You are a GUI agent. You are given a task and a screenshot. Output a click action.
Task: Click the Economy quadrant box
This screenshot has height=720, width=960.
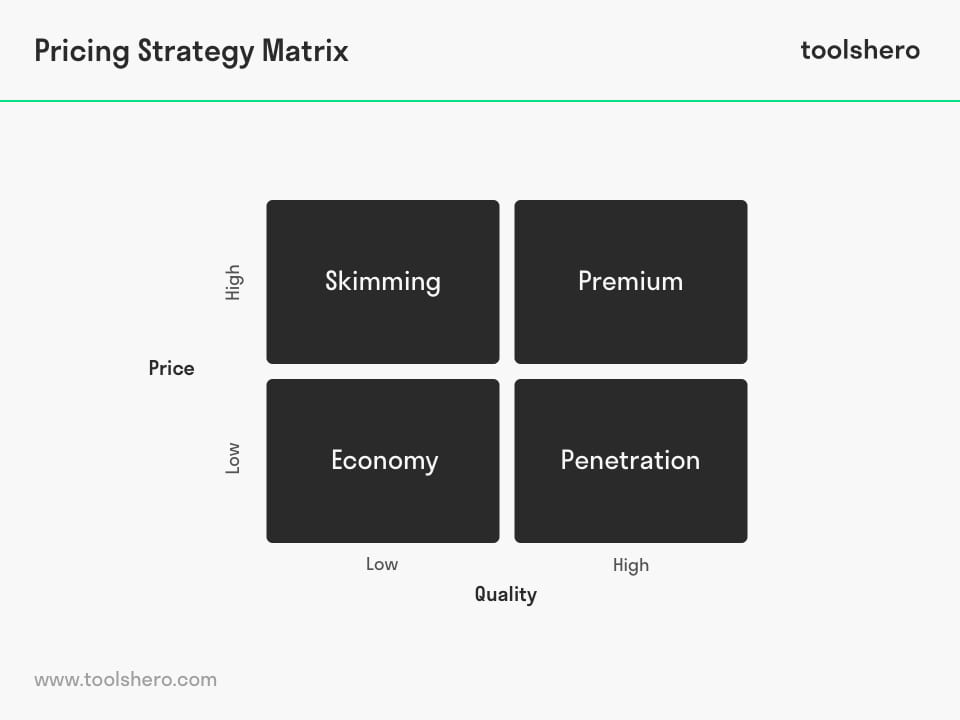point(383,461)
